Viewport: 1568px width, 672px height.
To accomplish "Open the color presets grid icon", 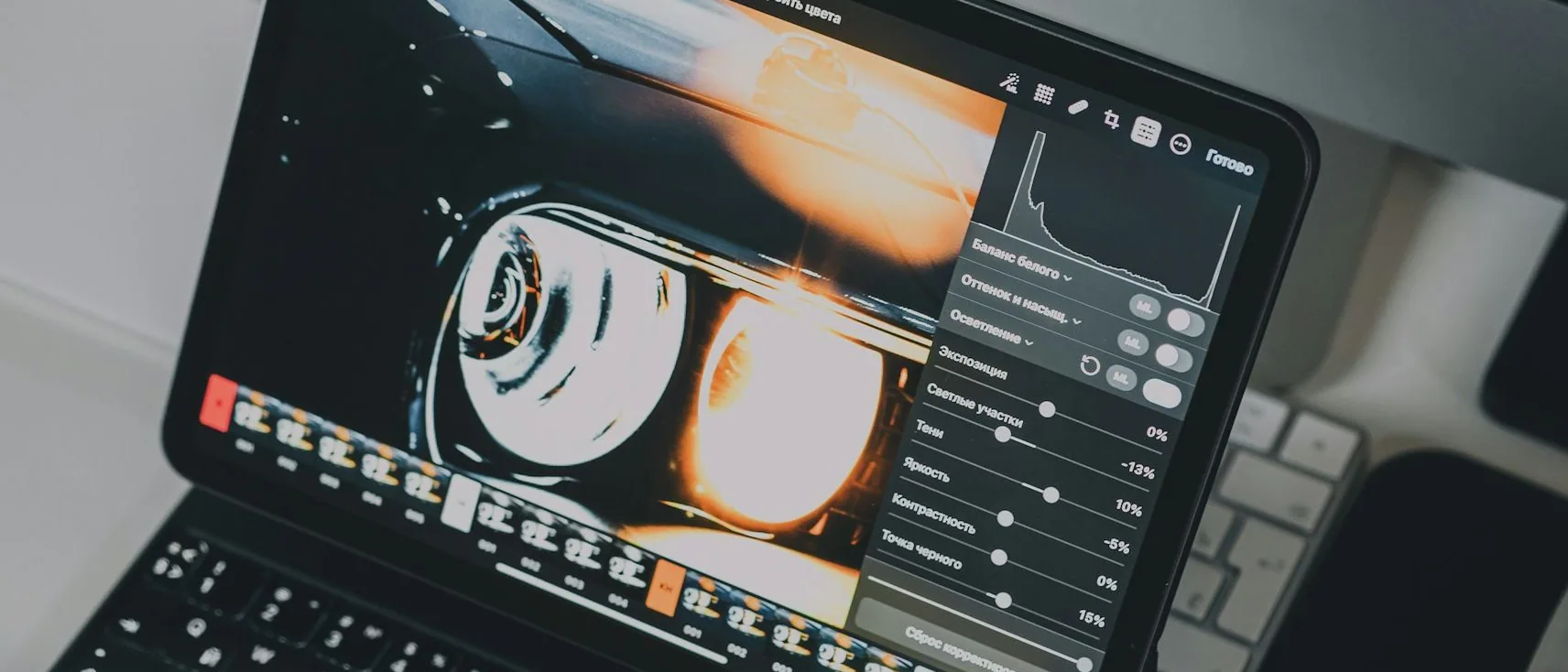I will [x=1043, y=93].
